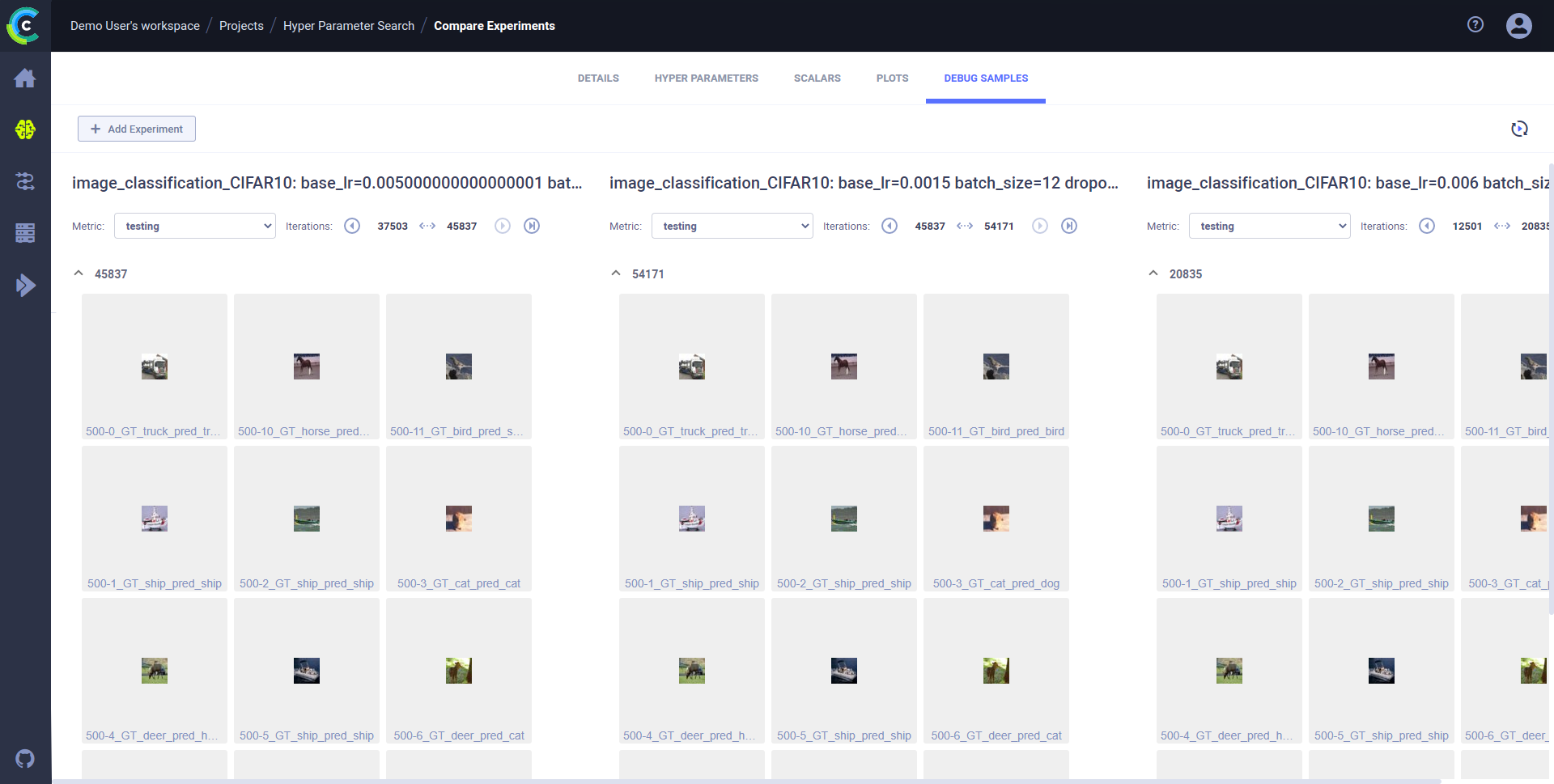The height and width of the screenshot is (784, 1554).
Task: Open Hyper Parameter Search breadcrumb
Action: (349, 26)
